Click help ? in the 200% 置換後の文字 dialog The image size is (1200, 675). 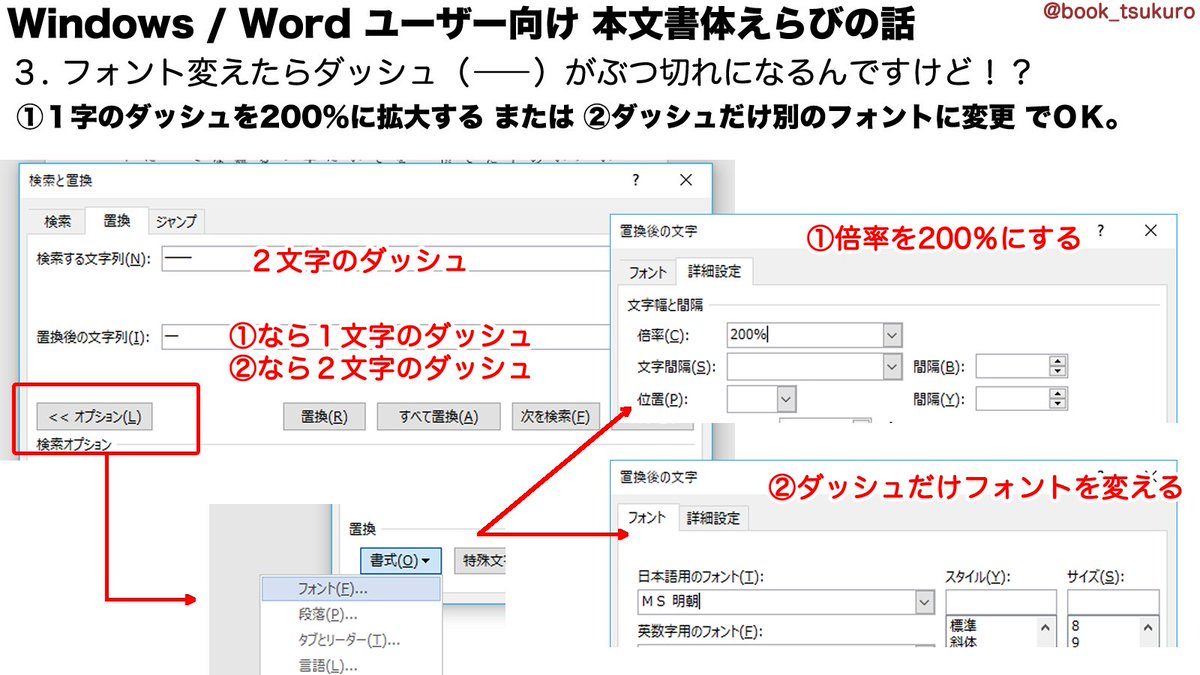(x=1101, y=230)
